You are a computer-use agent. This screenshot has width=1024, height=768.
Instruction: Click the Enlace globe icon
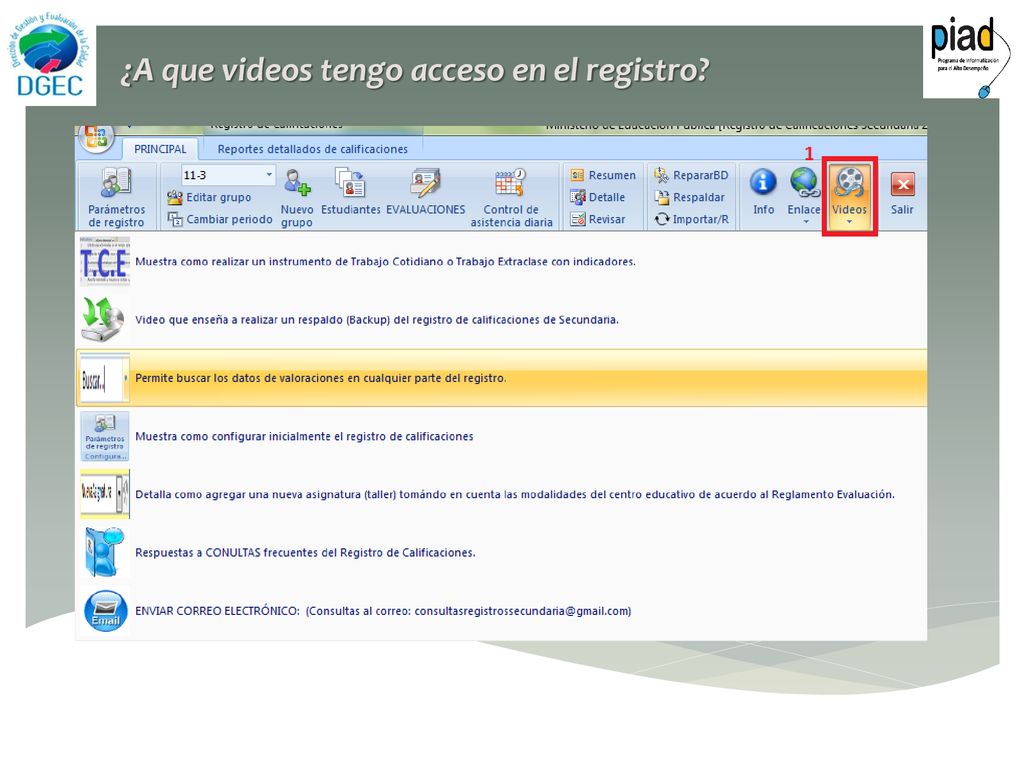point(804,182)
